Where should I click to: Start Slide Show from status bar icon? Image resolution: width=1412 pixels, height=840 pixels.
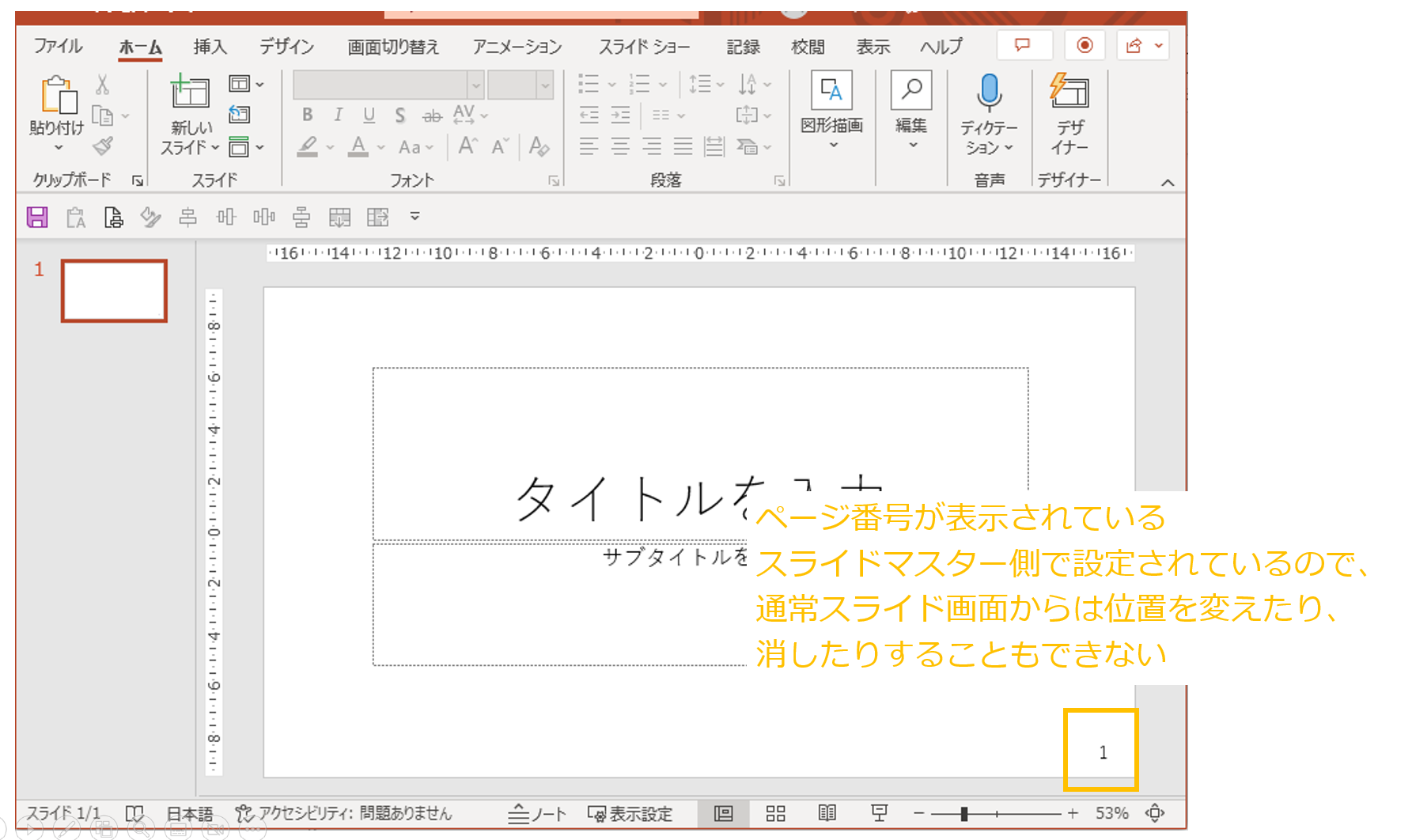(x=879, y=813)
